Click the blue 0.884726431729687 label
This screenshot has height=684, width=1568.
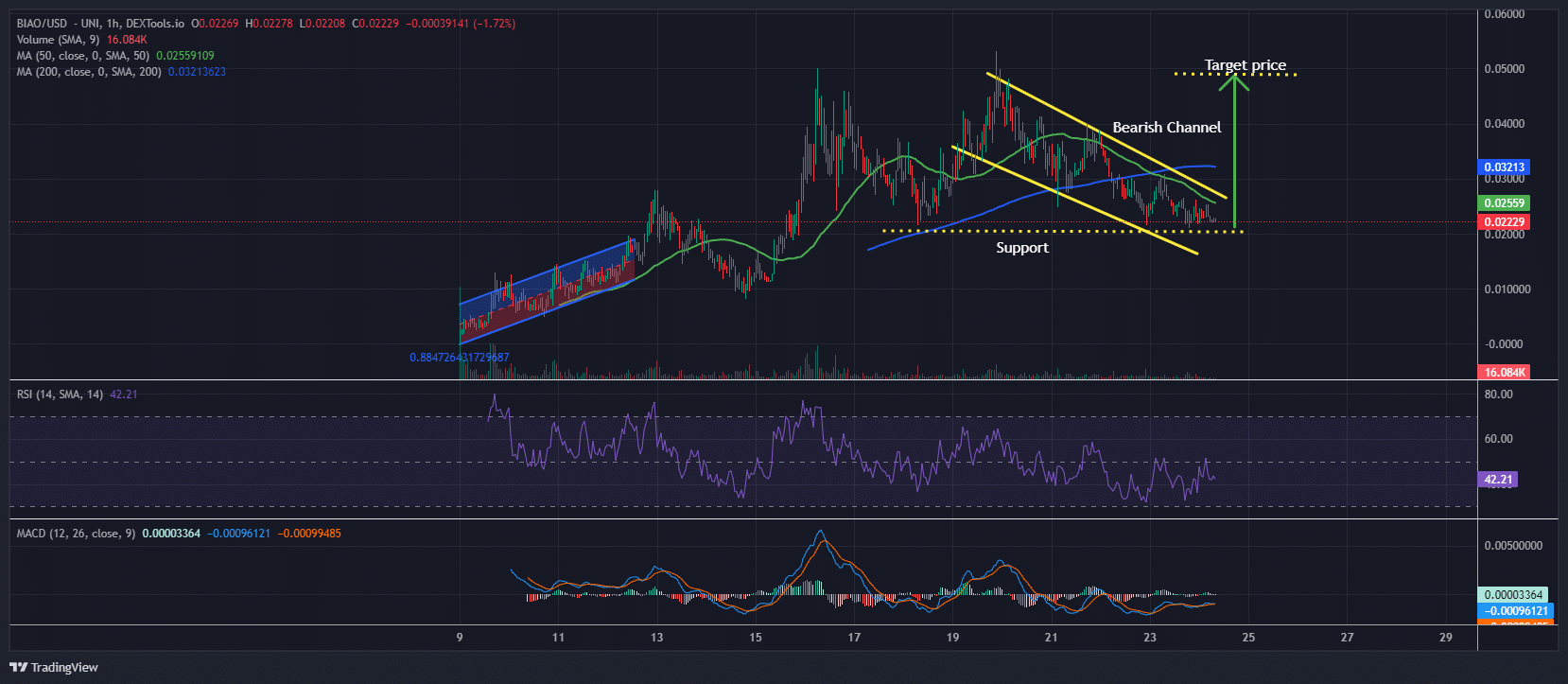click(460, 358)
